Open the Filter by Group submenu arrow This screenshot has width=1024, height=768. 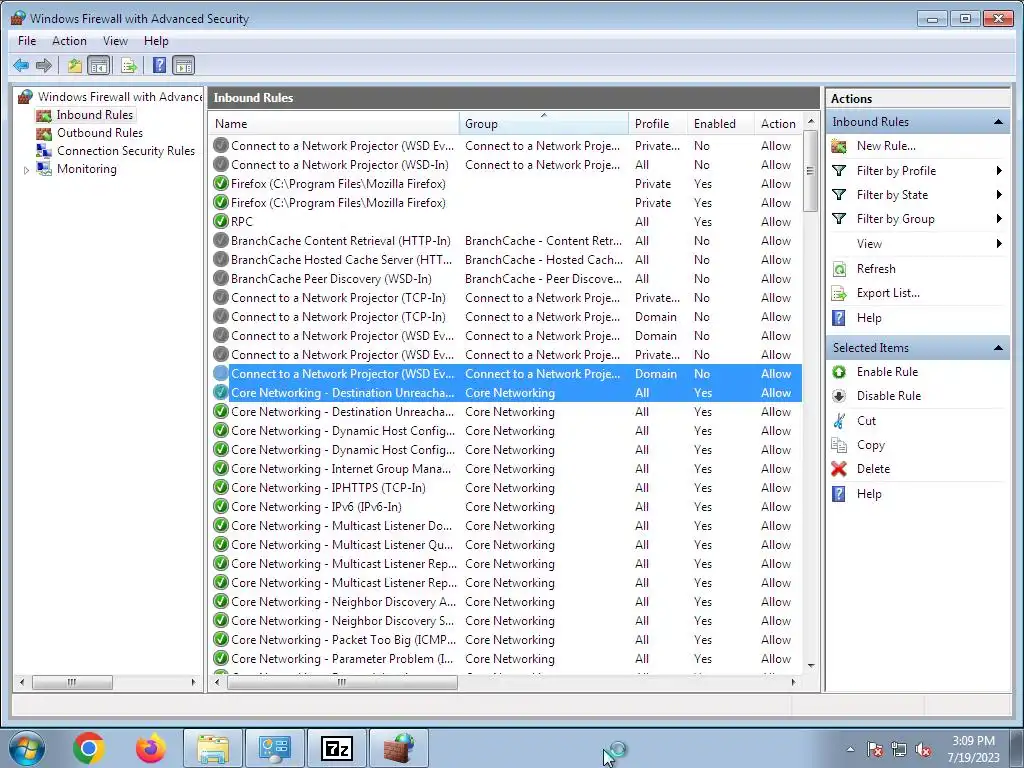[999, 219]
